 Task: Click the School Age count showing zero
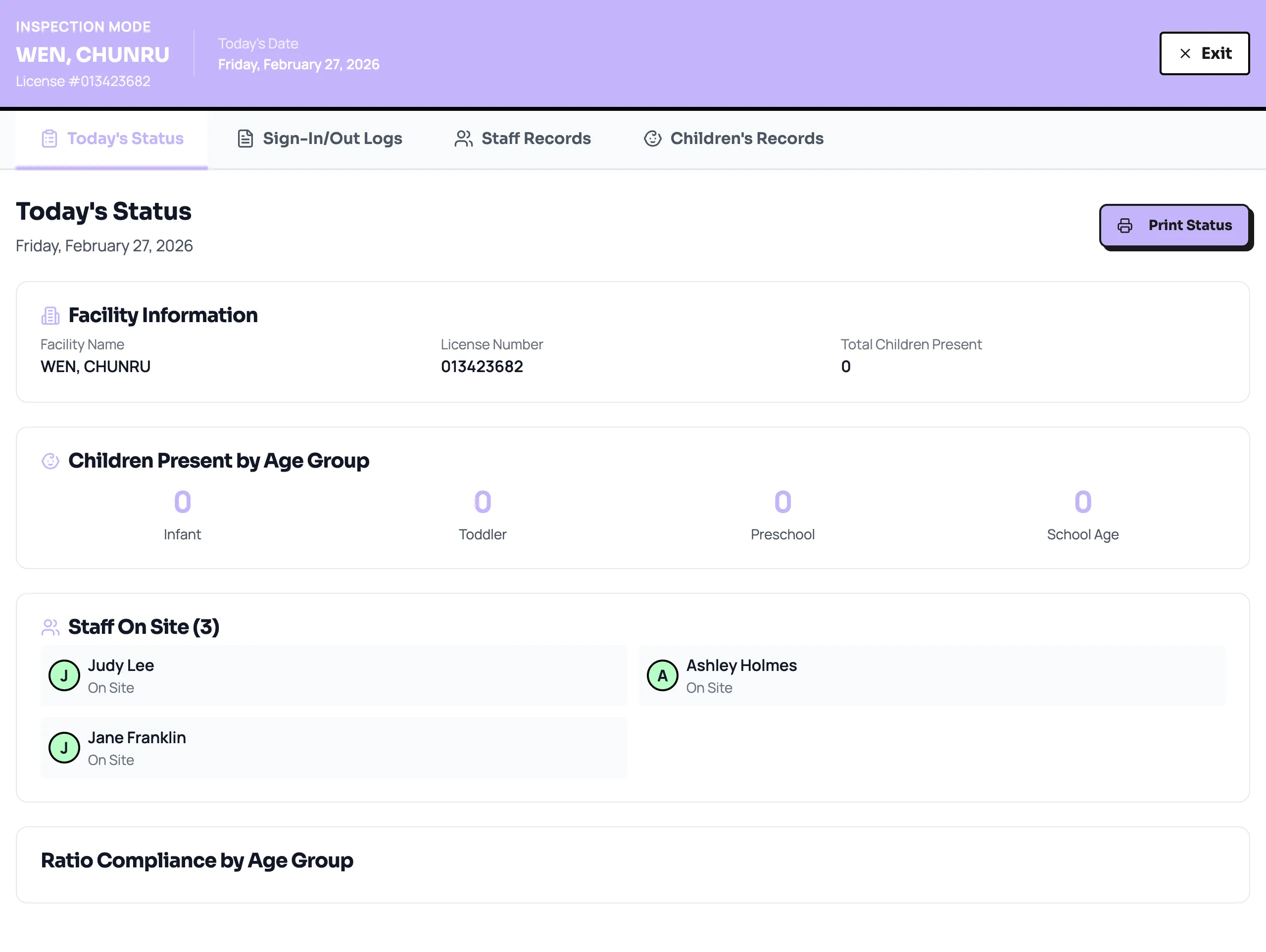tap(1082, 501)
